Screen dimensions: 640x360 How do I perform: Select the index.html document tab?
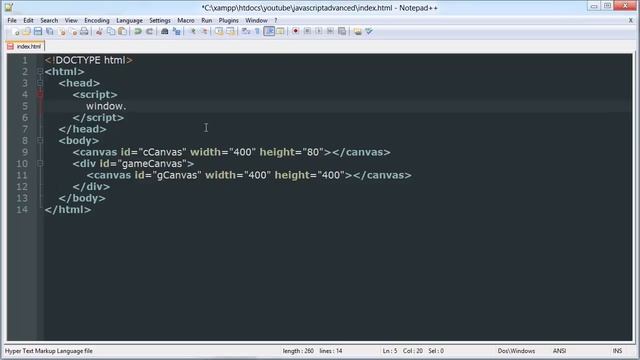(x=25, y=46)
